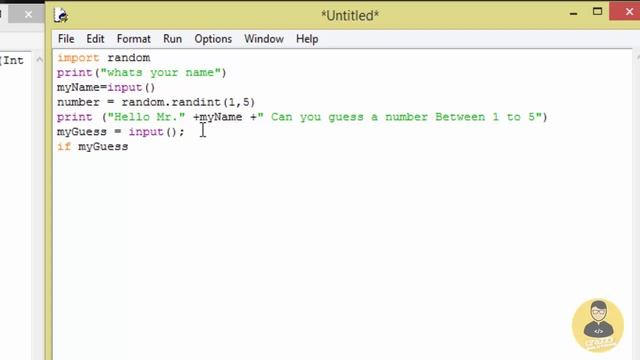Viewport: 640px width, 360px height.
Task: Click the 'myName=input()' line
Action: pyautogui.click(x=106, y=88)
